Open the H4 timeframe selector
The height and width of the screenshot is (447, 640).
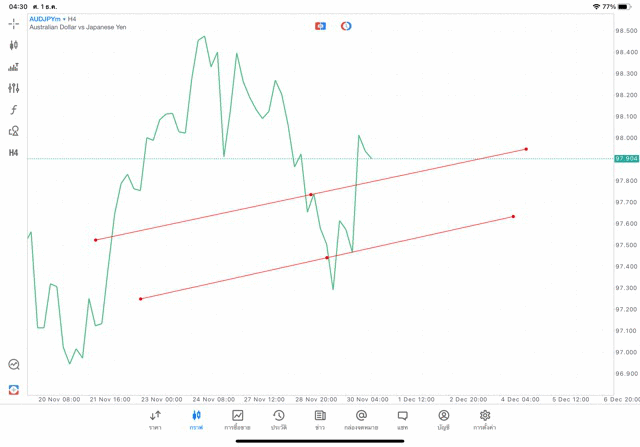14,153
